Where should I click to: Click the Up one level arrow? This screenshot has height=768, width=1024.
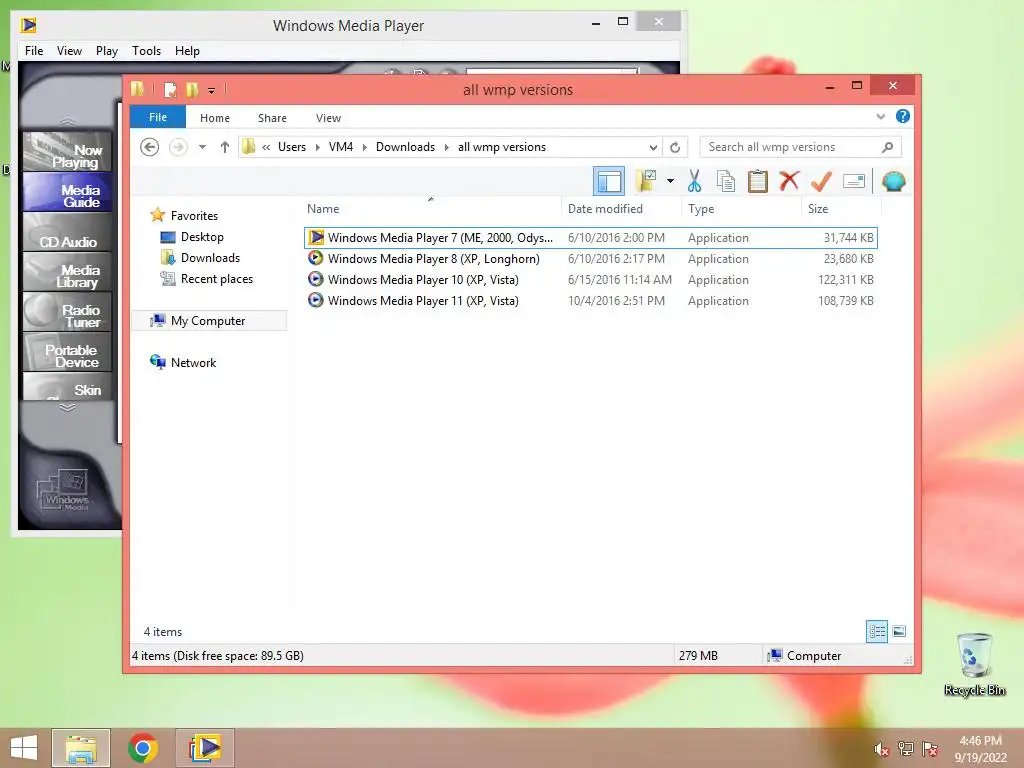click(225, 147)
